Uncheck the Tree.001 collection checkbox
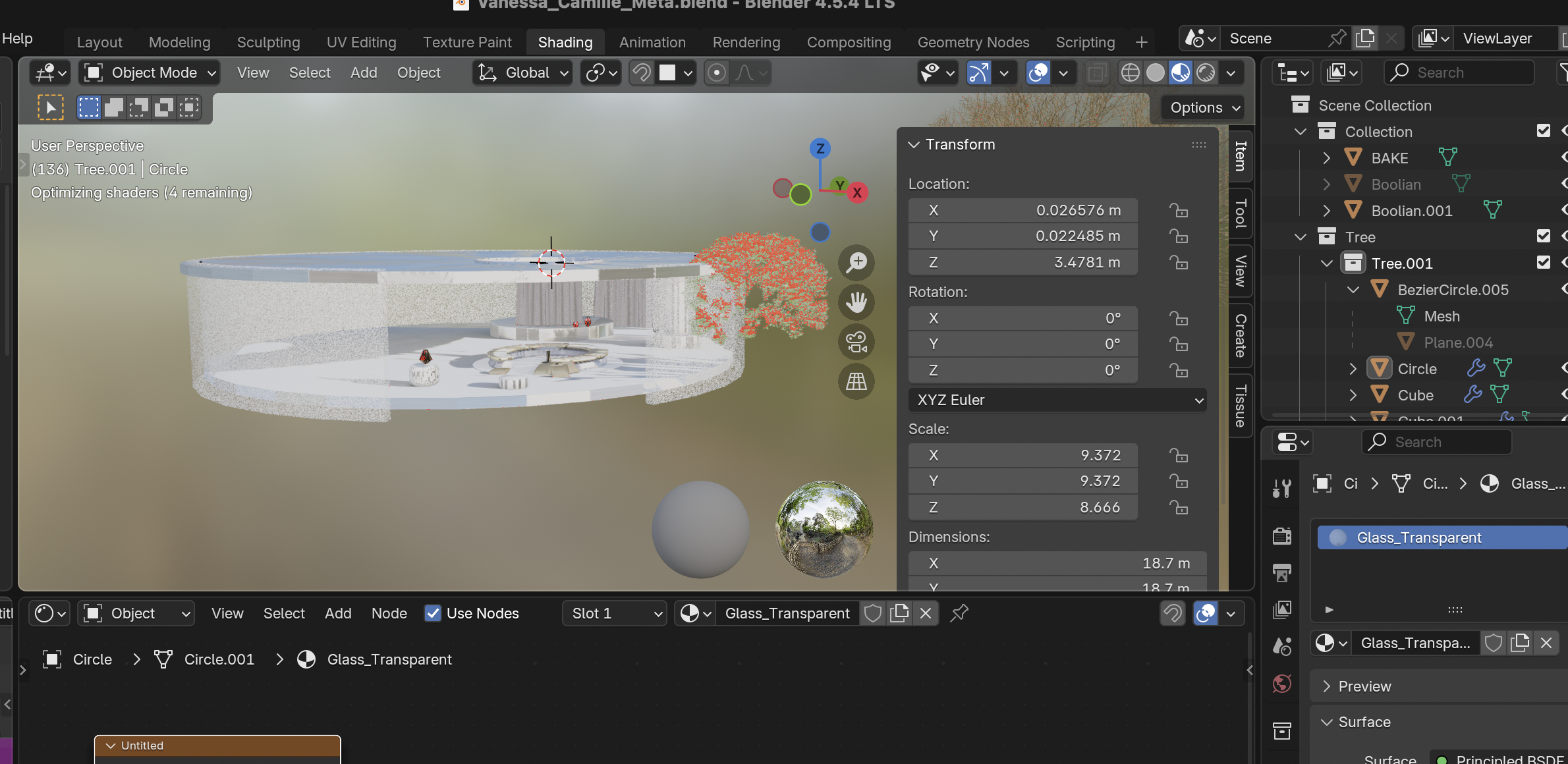 [1543, 263]
